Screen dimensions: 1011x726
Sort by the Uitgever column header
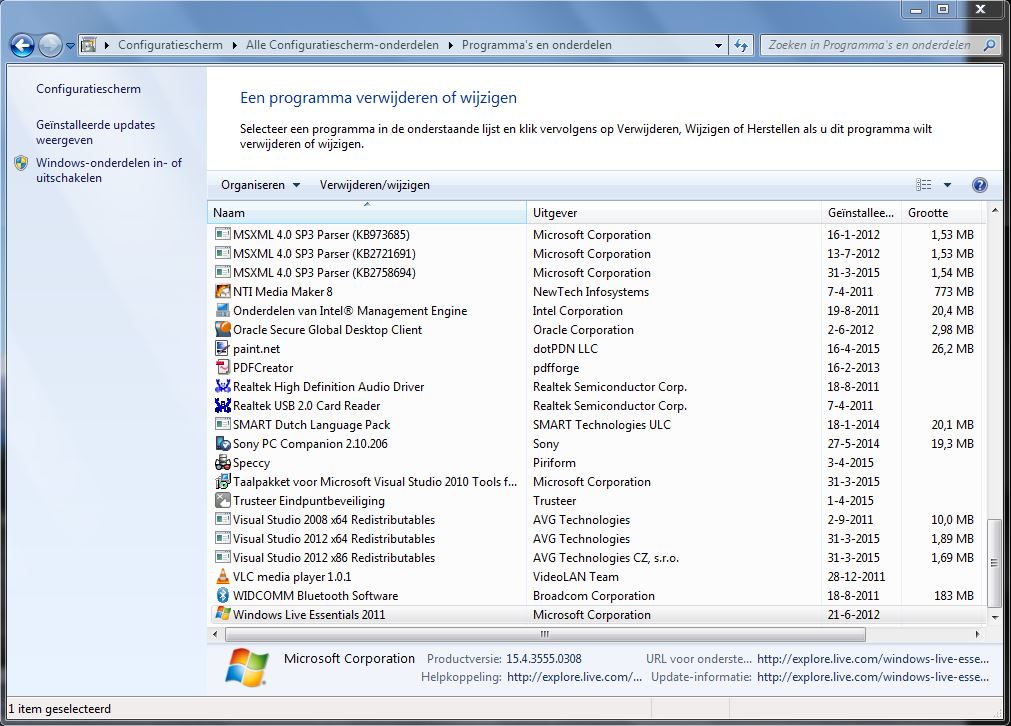(674, 213)
